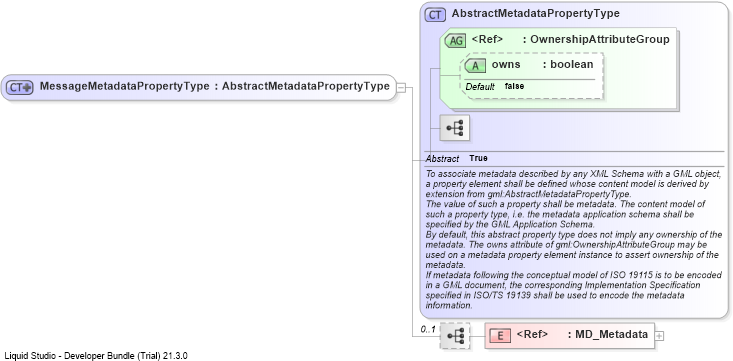This screenshot has height=361, width=733.
Task: Click the CT icon of AbstractMetadataPropertyType
Action: click(435, 14)
